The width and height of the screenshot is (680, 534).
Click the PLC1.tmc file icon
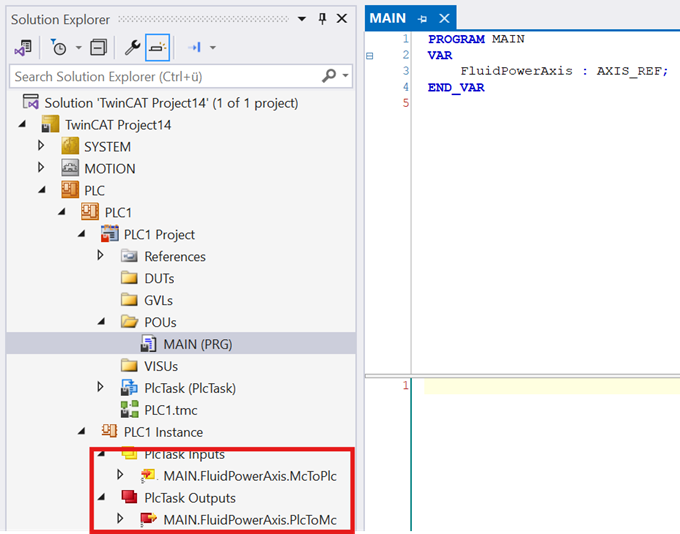(129, 409)
